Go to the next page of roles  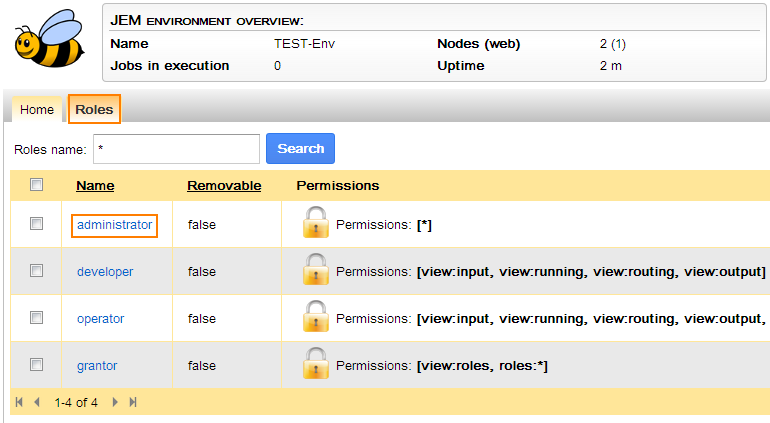(x=115, y=402)
